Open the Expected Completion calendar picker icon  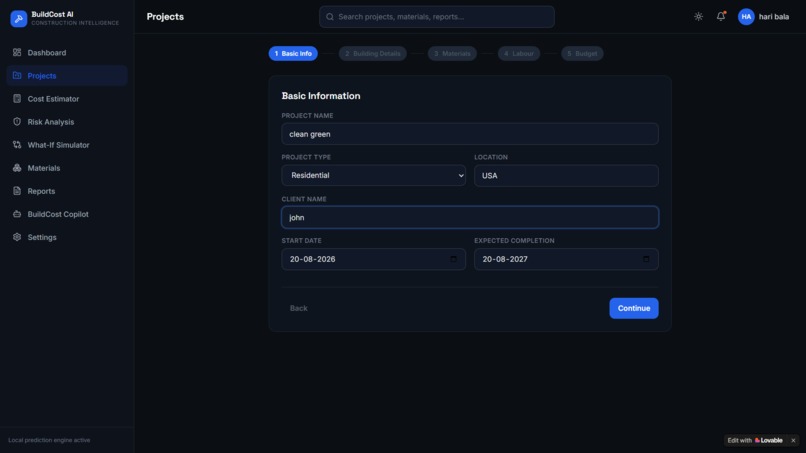(646, 259)
